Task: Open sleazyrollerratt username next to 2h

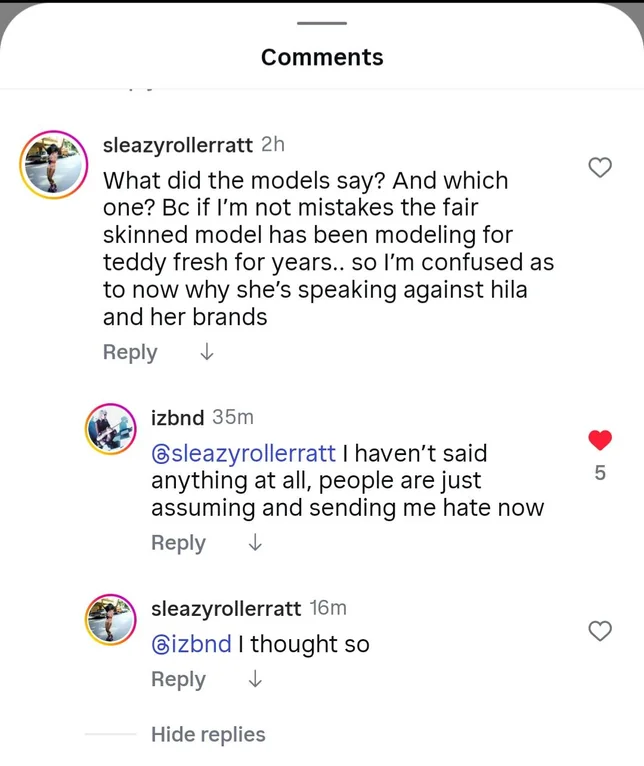Action: point(178,145)
